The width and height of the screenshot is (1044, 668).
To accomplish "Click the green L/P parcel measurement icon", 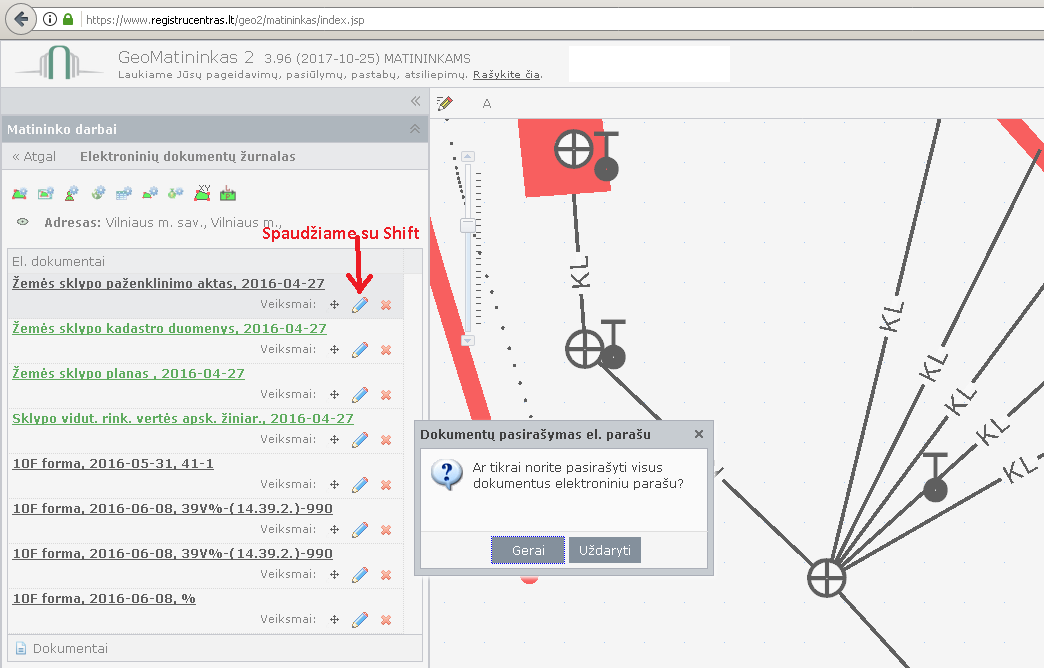I will [x=228, y=194].
